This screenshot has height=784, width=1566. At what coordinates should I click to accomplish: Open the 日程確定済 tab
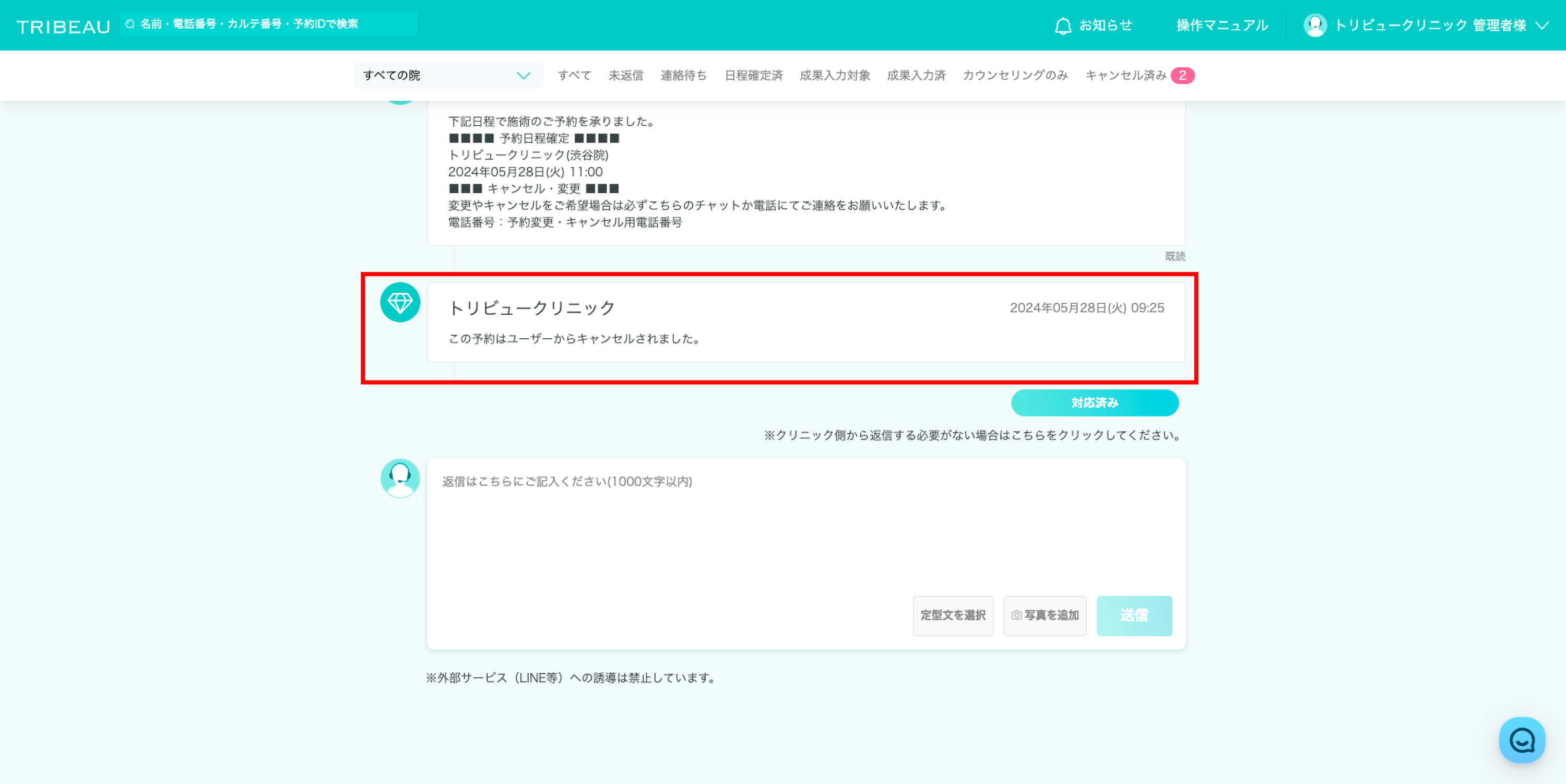753,75
